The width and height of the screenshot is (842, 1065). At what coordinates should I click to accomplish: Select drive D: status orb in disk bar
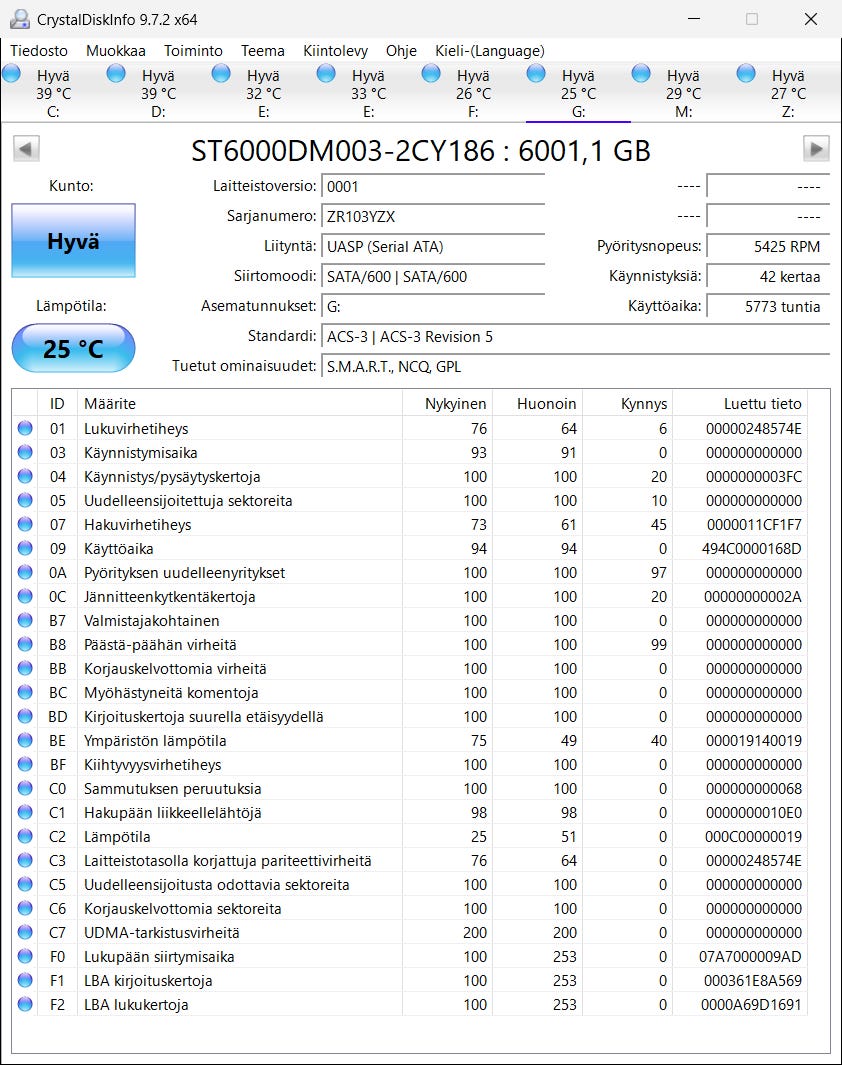(116, 73)
